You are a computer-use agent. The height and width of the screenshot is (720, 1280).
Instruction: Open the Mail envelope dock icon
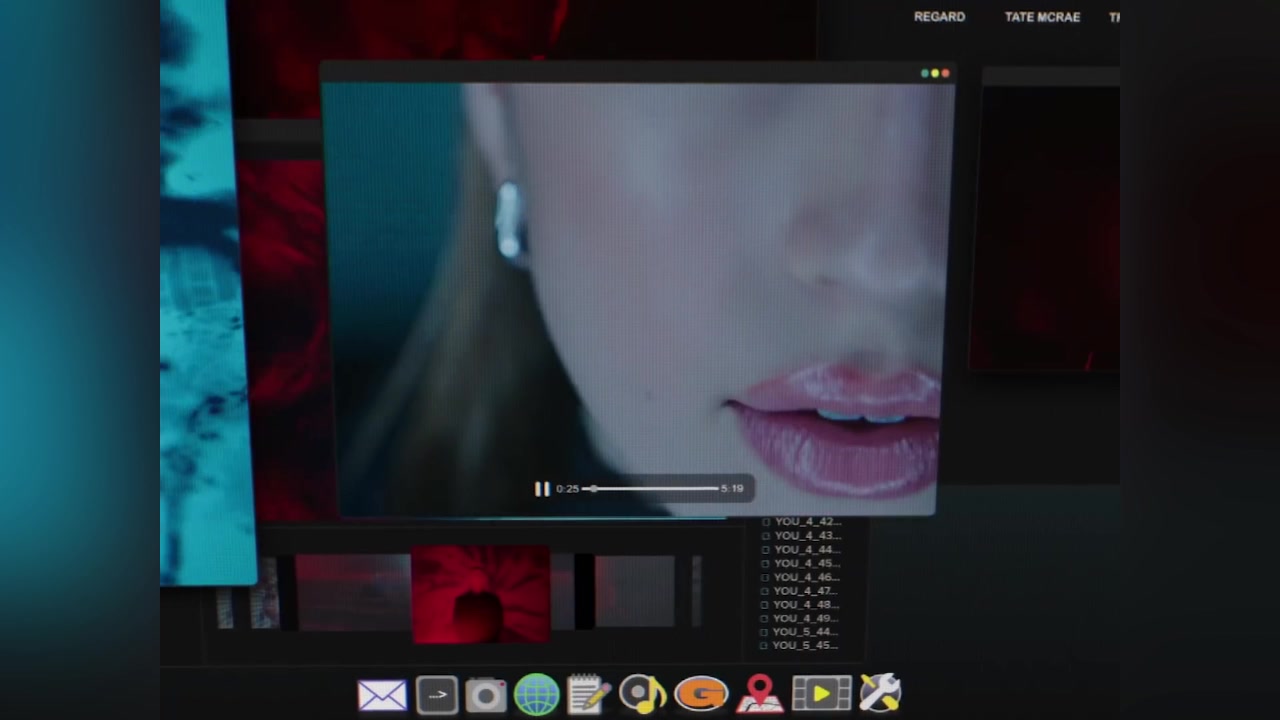coord(382,695)
